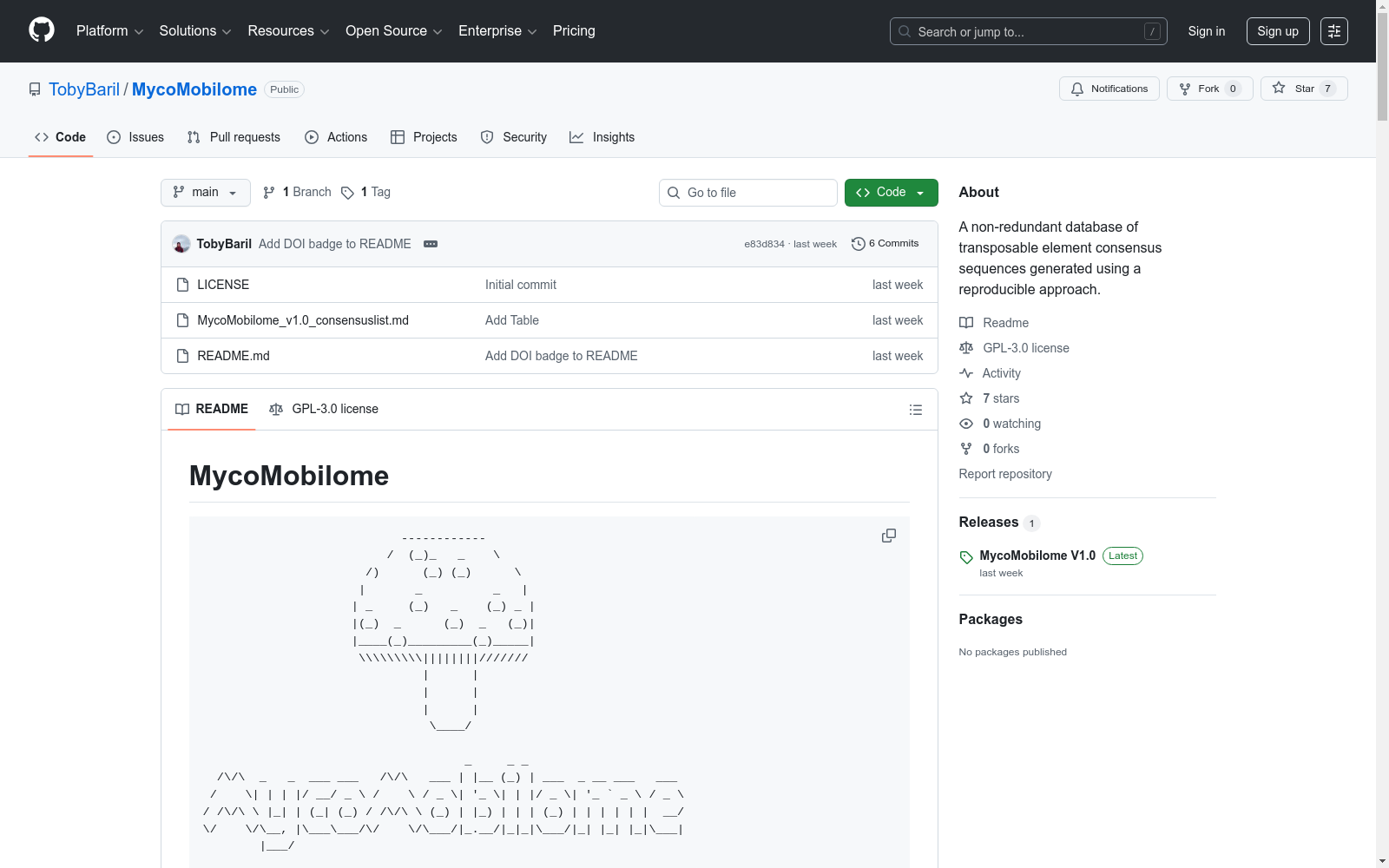Click the fork icon in Fork button

[1185, 89]
